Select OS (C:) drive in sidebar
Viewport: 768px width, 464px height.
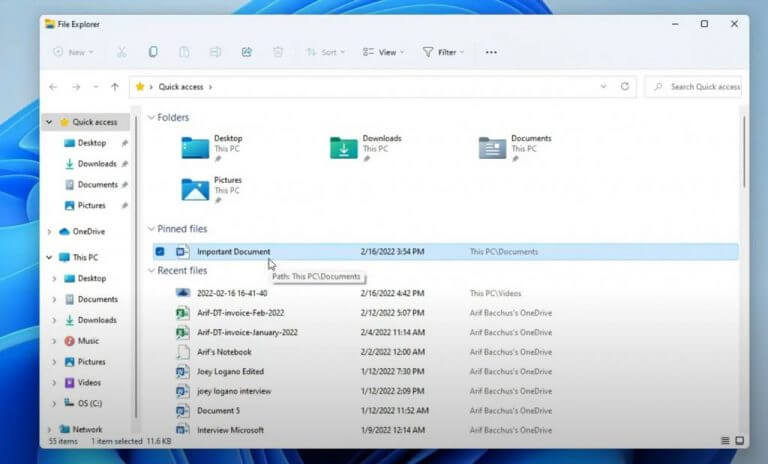pos(83,403)
